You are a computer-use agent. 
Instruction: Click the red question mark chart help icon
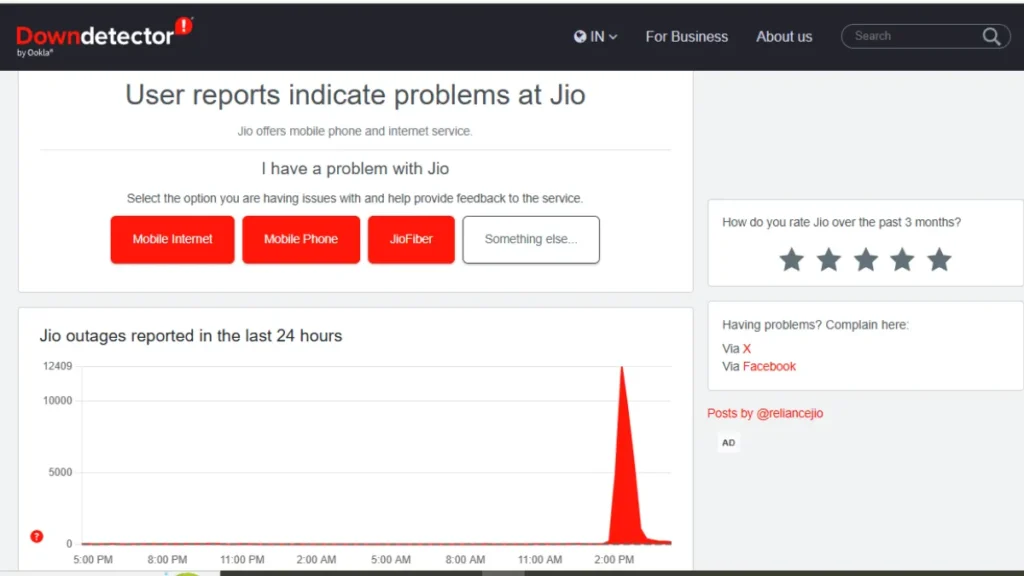pos(37,536)
